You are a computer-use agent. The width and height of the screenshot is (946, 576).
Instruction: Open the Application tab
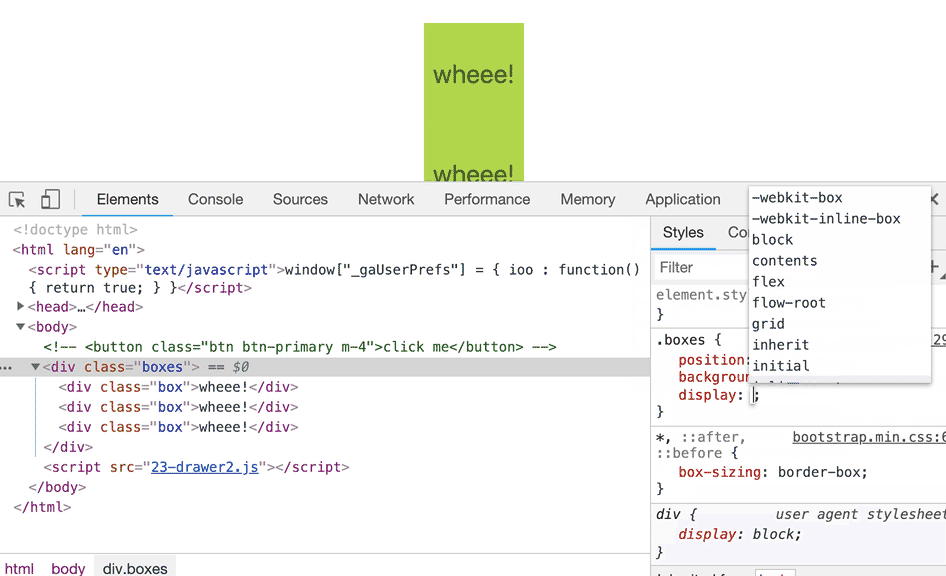(683, 200)
